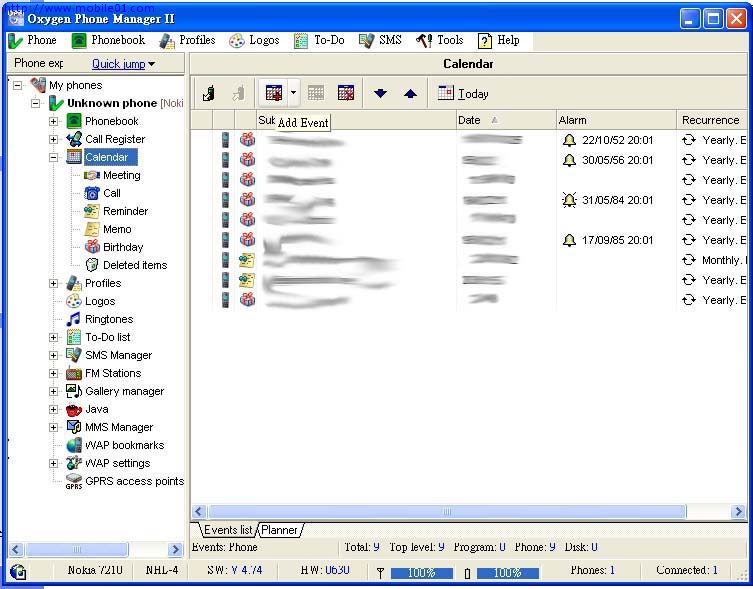Click the event list horizontal scrollbar thumb
Viewport: 753px width, 589px height.
[x=447, y=511]
